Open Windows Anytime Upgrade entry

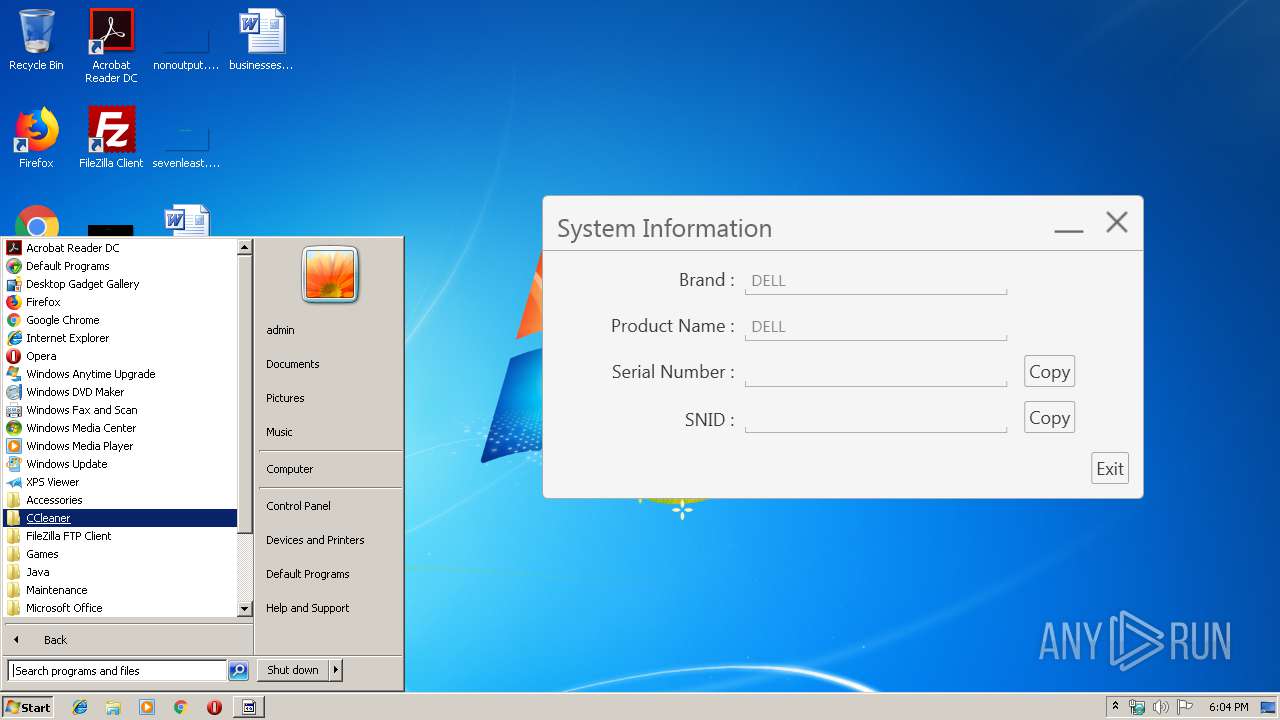120,374
